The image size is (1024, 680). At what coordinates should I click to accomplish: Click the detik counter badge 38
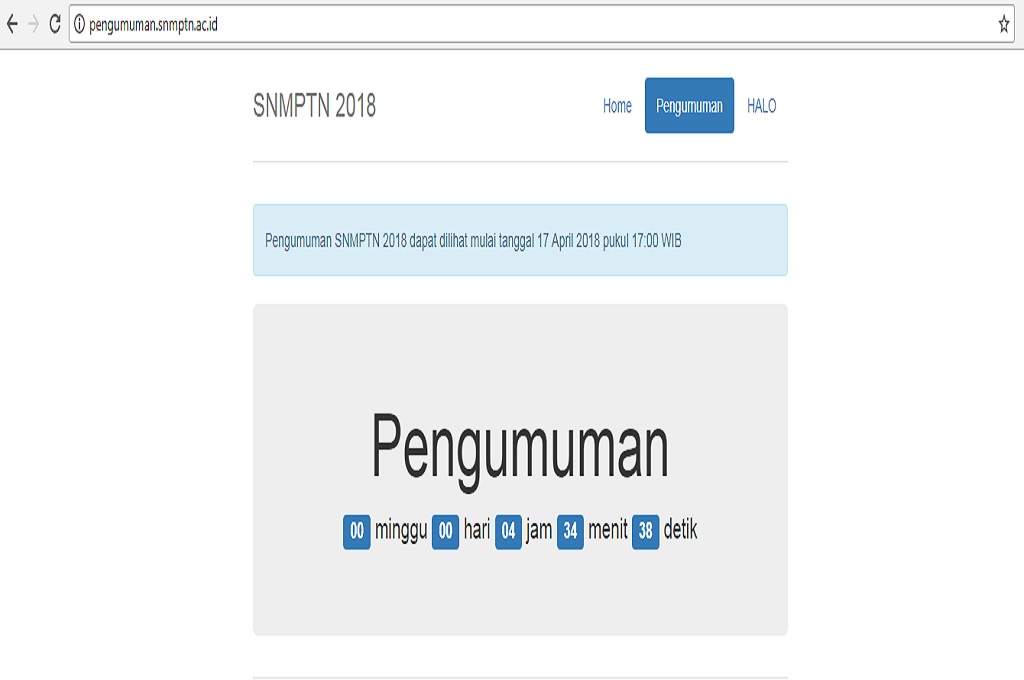click(x=645, y=531)
